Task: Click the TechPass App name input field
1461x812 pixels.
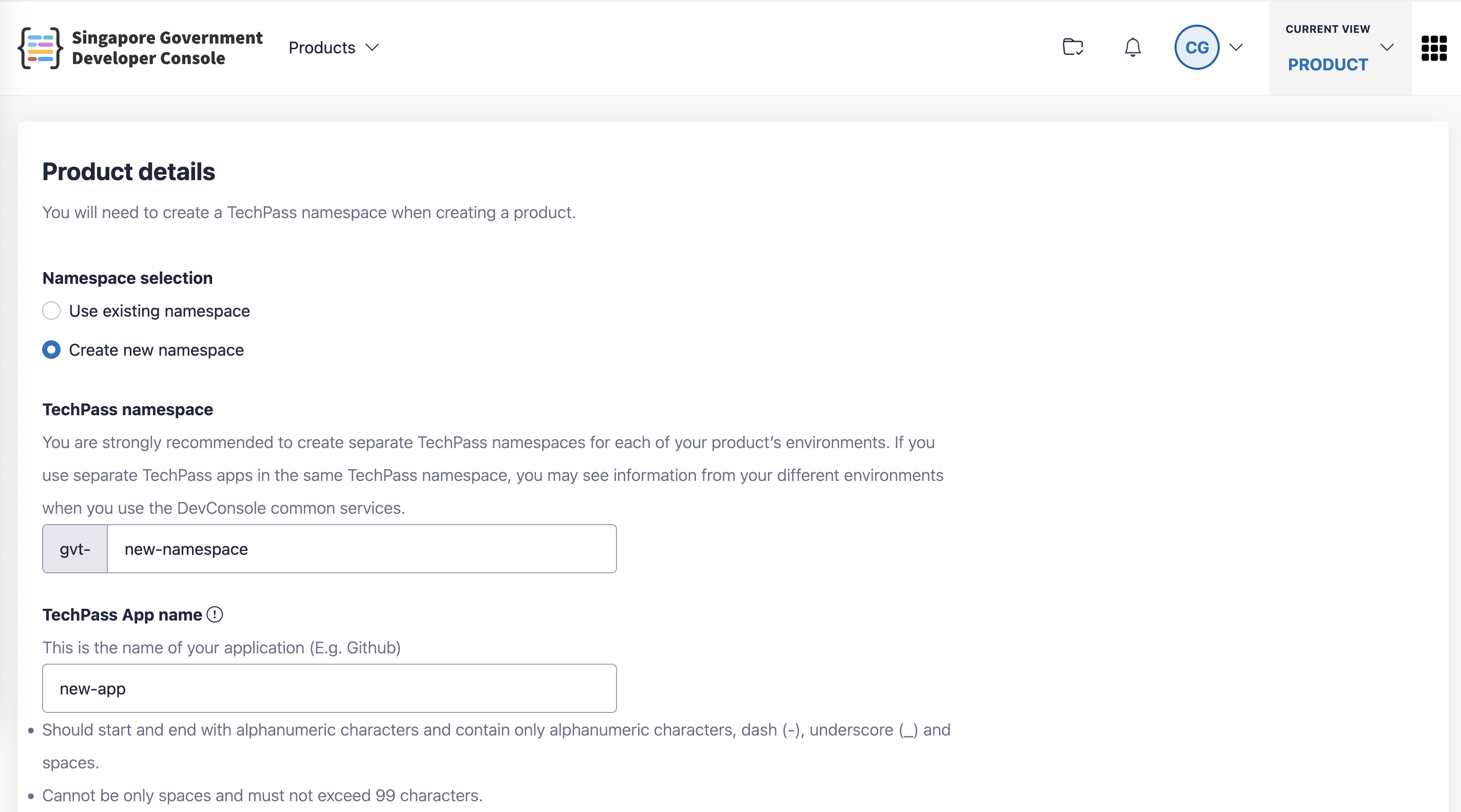Action: [x=330, y=688]
